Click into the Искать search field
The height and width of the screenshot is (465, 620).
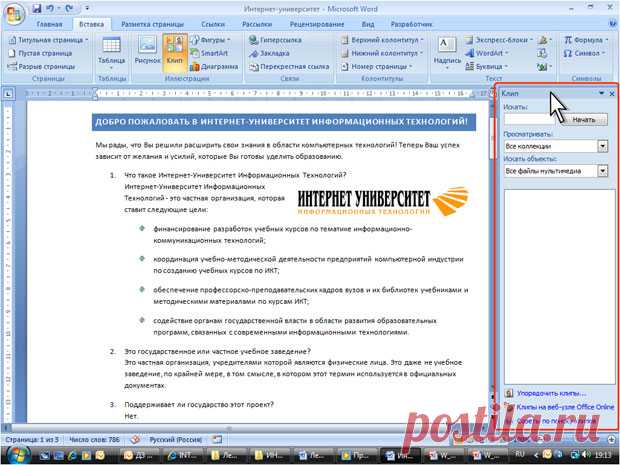530,119
